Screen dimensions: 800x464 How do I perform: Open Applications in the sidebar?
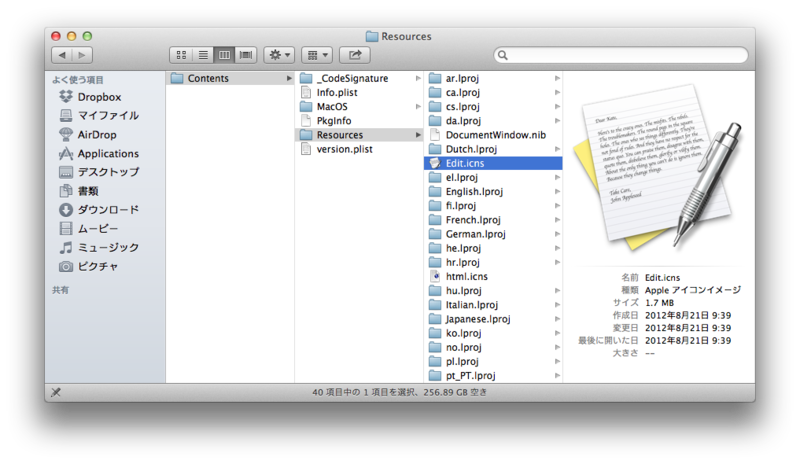(98, 153)
